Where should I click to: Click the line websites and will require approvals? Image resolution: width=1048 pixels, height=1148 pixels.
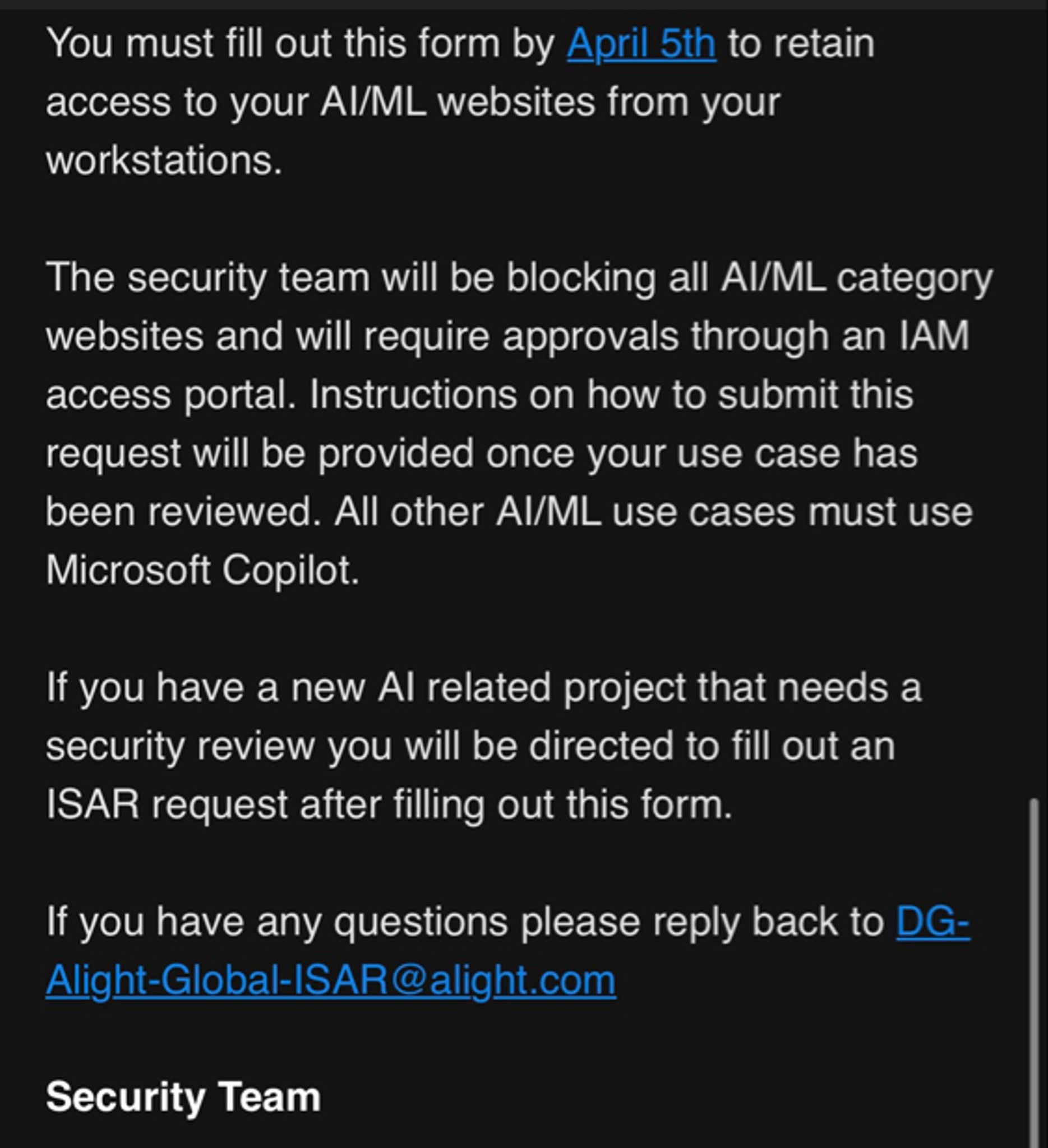[507, 337]
